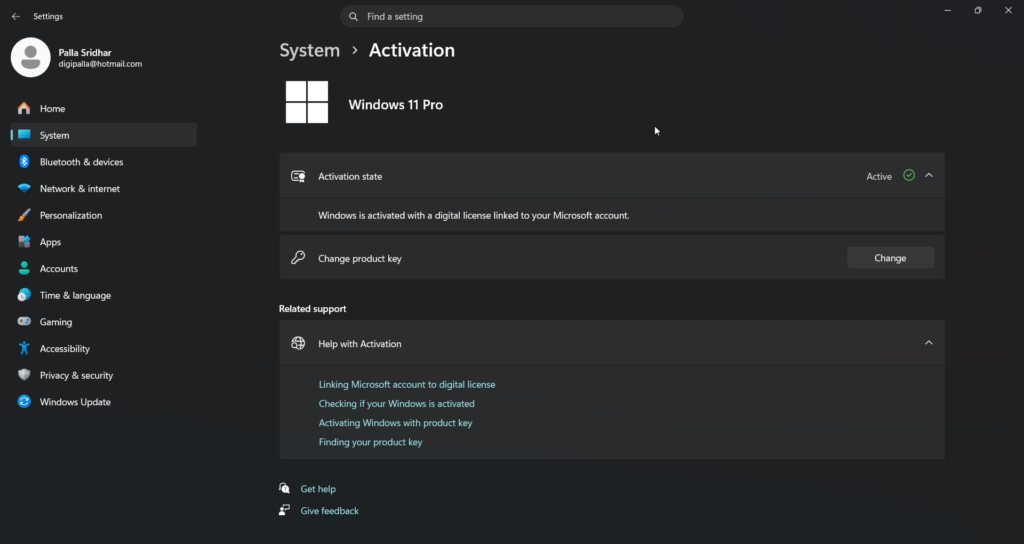Minimize the Settings window
This screenshot has width=1024, height=544.
[x=948, y=10]
